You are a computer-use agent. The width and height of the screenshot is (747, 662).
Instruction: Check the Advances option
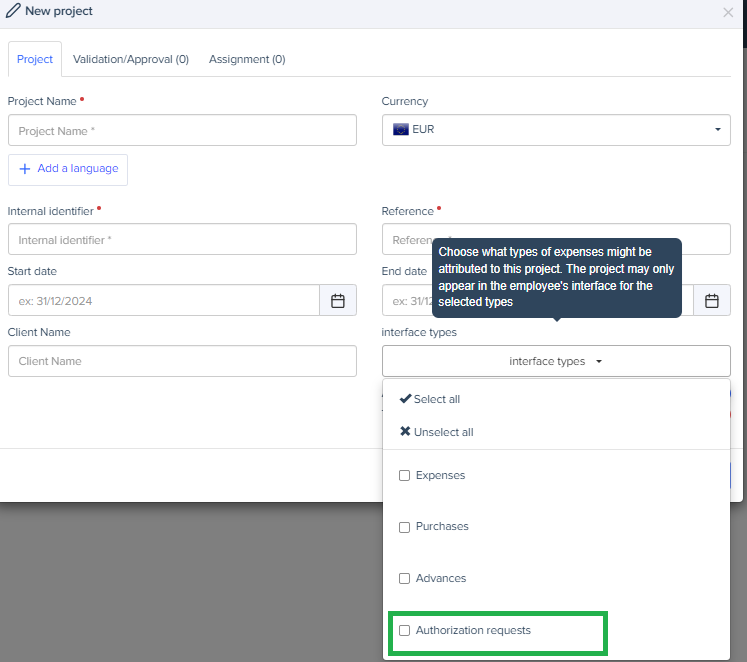[x=405, y=579]
